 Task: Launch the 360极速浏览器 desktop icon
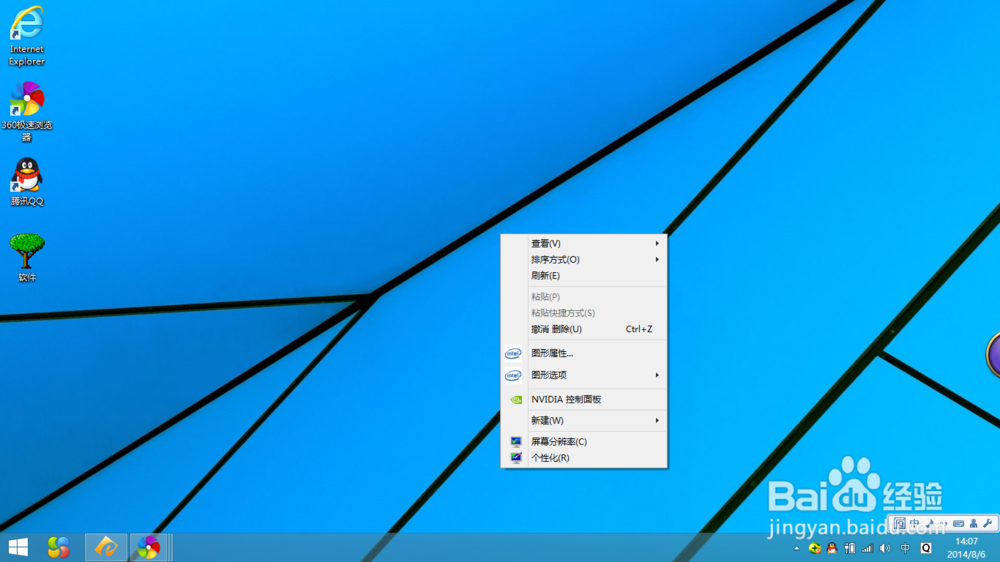point(27,111)
